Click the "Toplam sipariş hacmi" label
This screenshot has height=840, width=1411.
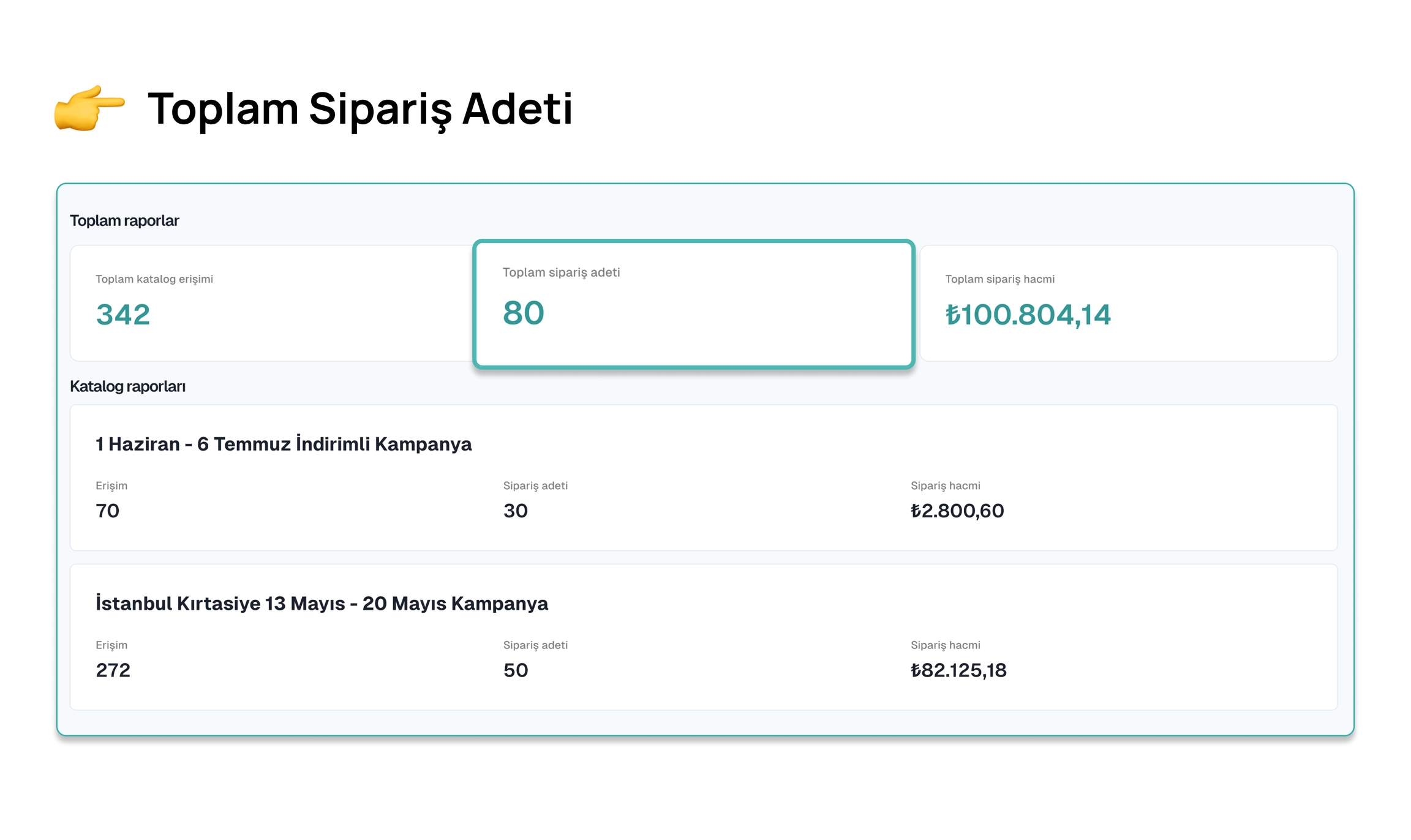coord(999,279)
